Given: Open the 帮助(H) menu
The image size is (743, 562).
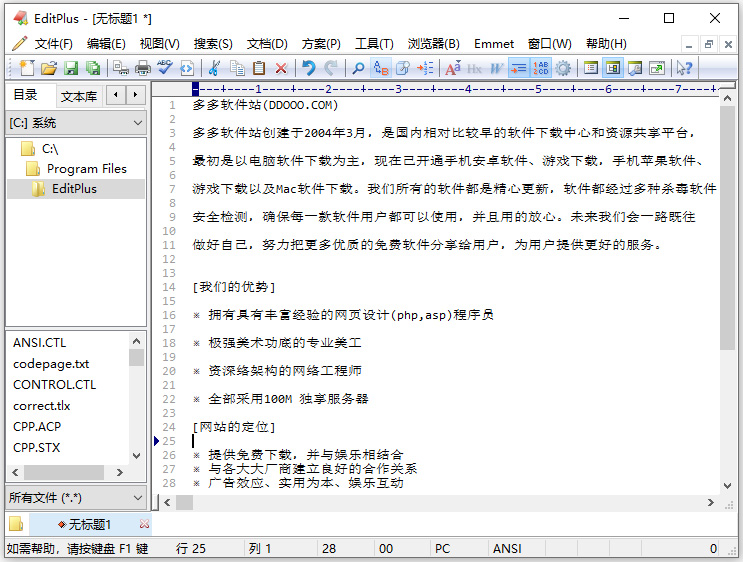Looking at the screenshot, I should 606,44.
